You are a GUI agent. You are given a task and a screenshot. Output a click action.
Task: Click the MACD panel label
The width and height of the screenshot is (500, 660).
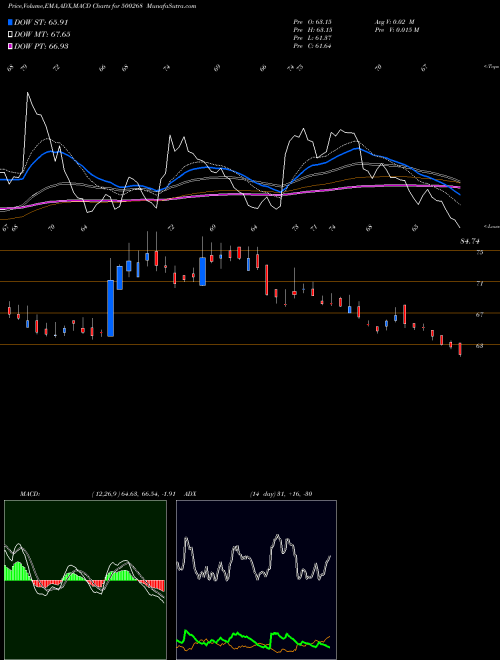point(29,494)
